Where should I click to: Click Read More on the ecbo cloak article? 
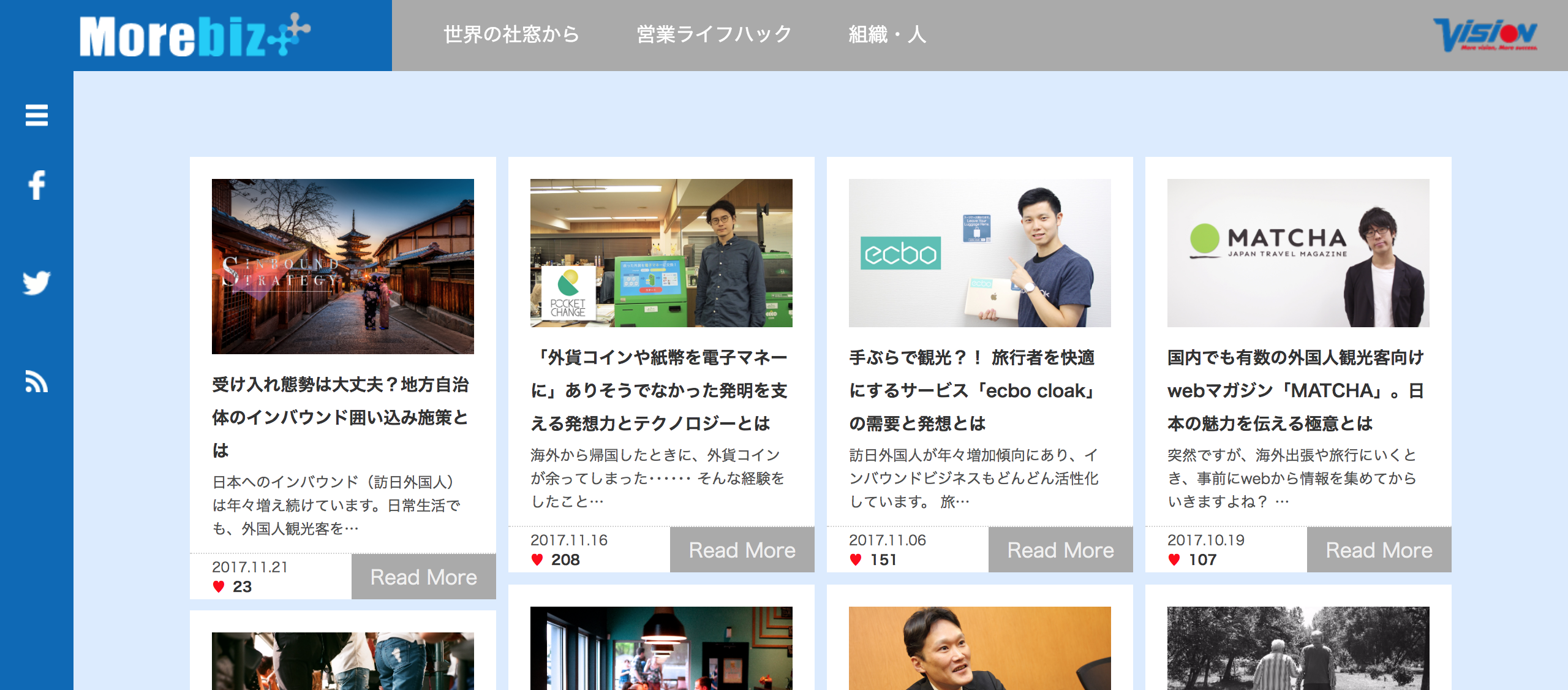[1060, 550]
